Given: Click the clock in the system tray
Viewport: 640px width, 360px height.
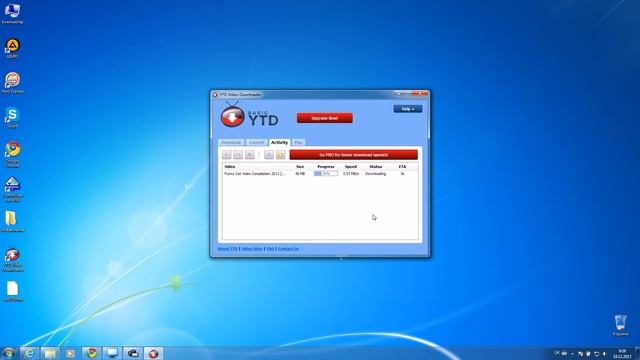Looking at the screenshot, I should tap(622, 353).
